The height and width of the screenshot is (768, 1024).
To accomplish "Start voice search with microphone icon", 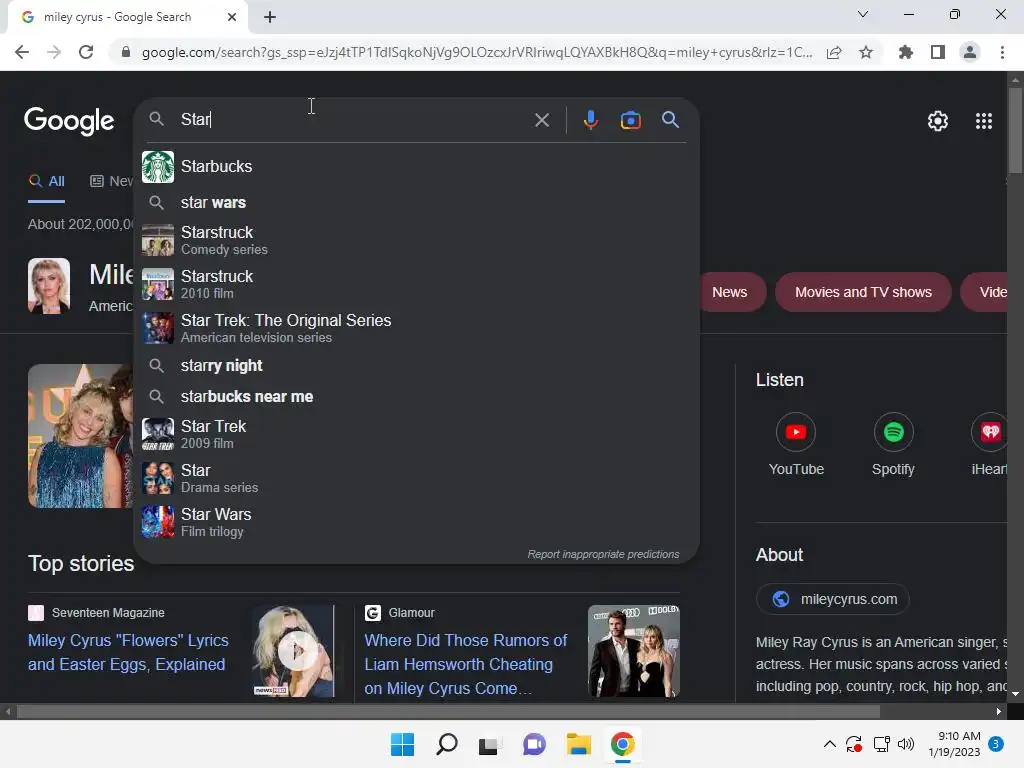I will coord(590,120).
